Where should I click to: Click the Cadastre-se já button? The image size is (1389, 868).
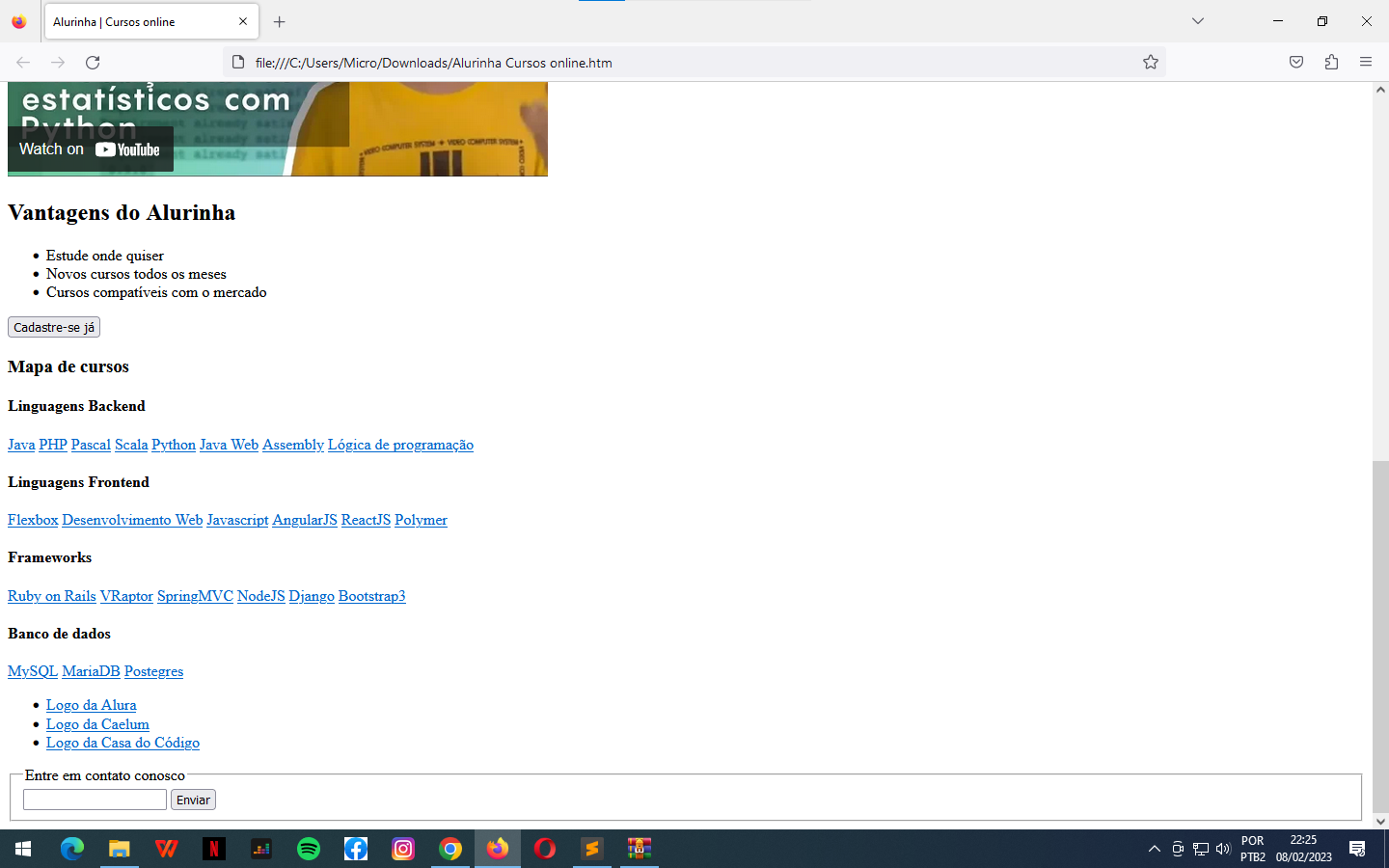point(54,328)
